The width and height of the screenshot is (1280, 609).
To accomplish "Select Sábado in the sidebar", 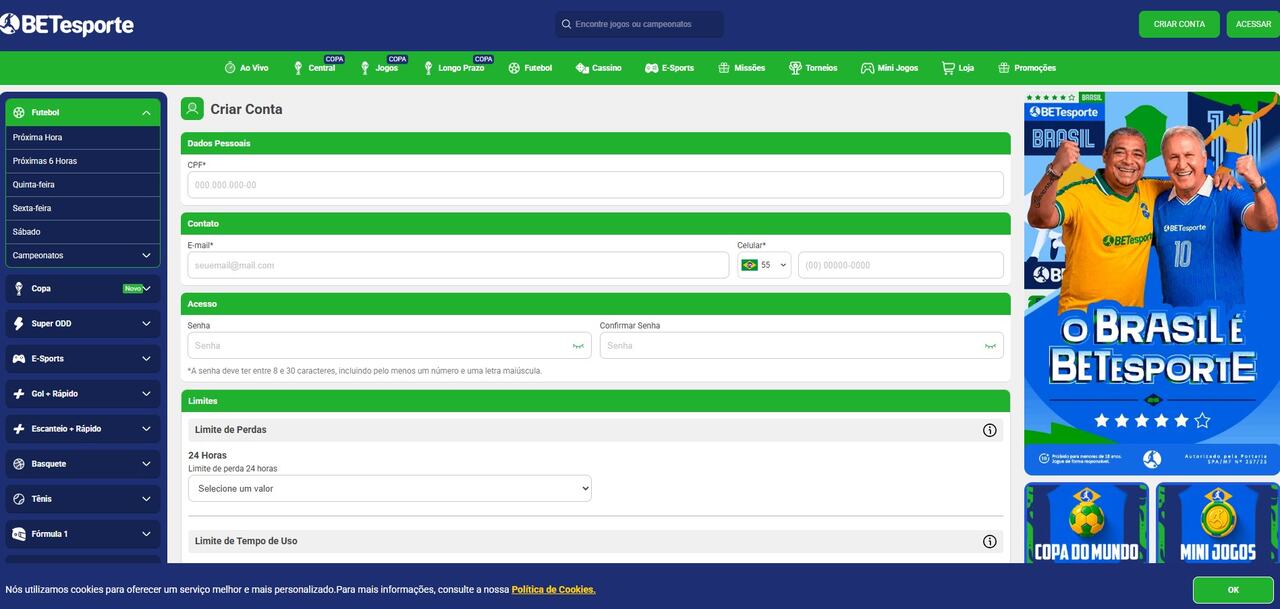I will [x=82, y=232].
